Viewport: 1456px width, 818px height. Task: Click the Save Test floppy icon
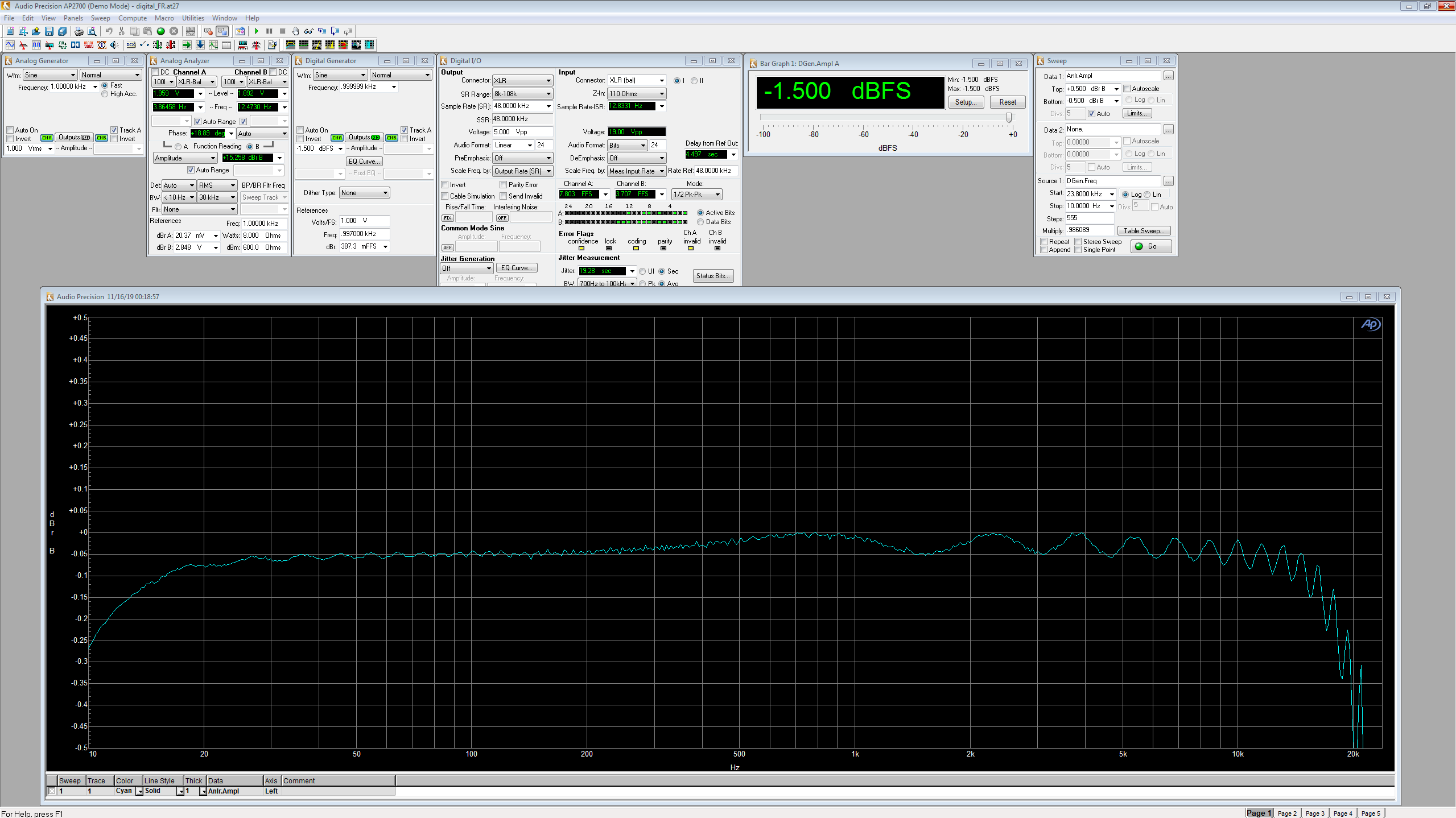pyautogui.click(x=49, y=31)
